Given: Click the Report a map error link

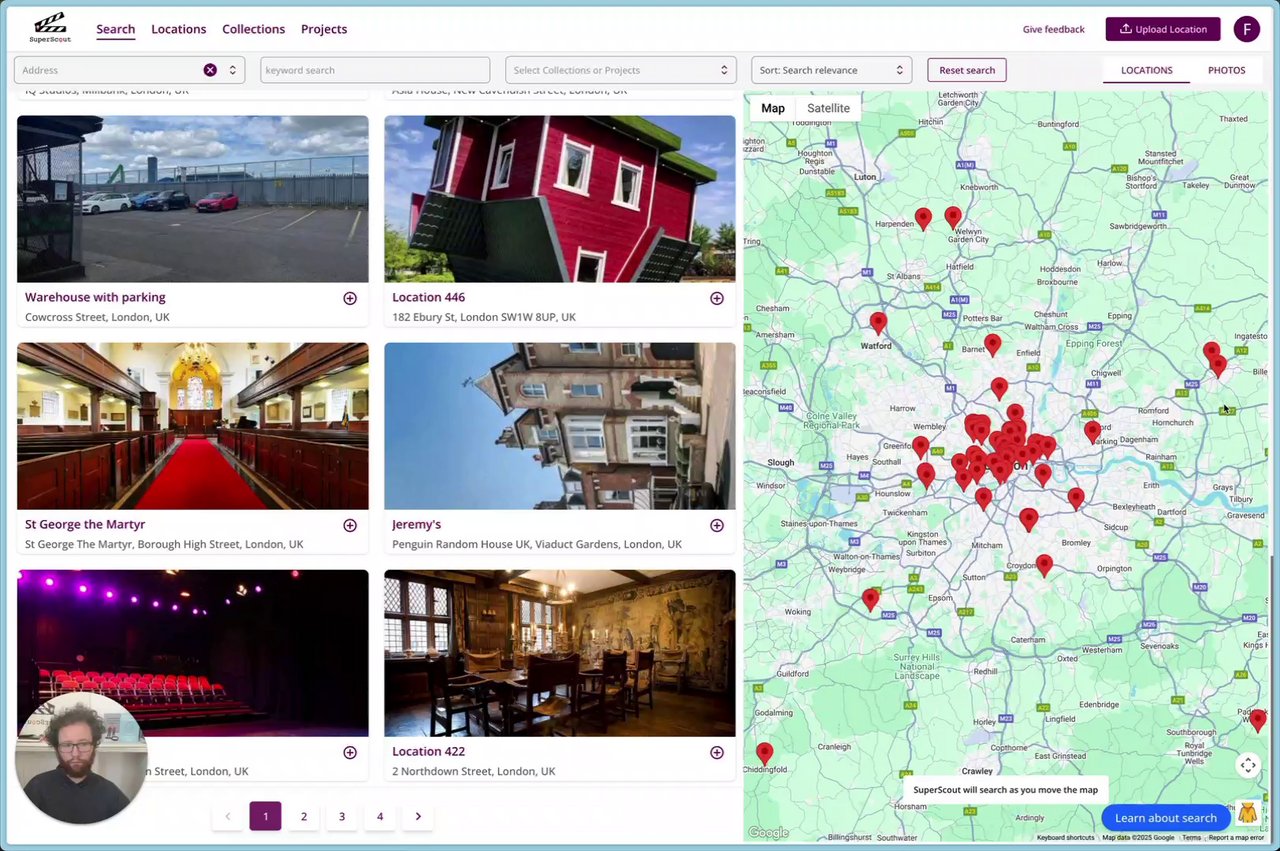Looking at the screenshot, I should tap(1236, 838).
